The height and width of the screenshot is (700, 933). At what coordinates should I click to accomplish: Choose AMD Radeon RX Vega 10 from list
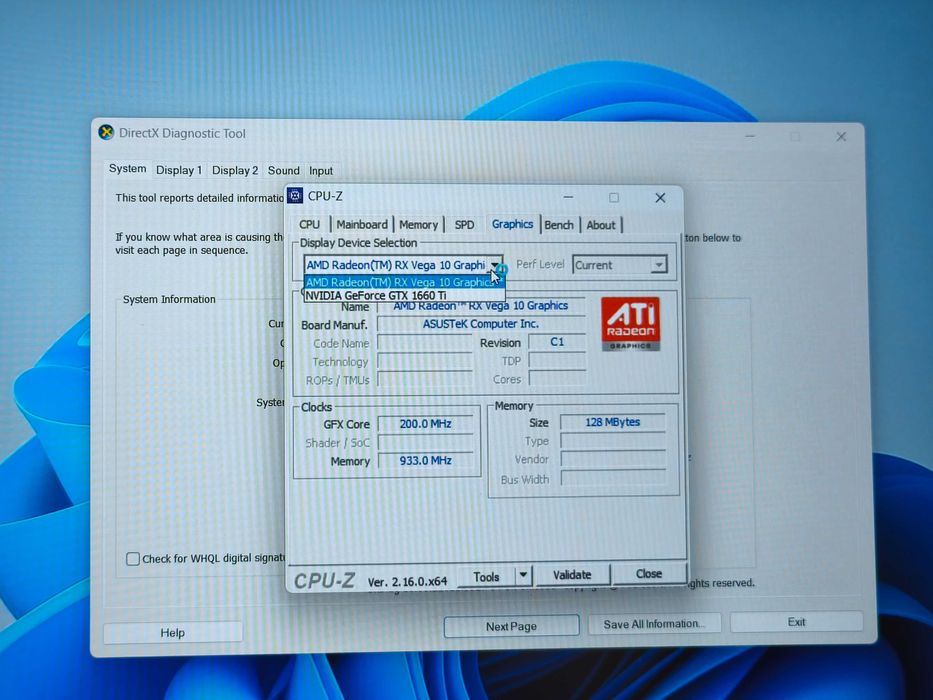coord(404,282)
